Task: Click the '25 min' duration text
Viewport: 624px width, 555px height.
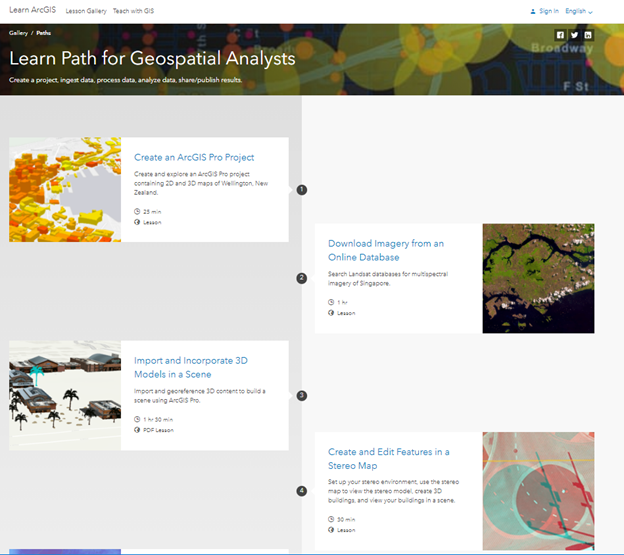Action: 152,212
